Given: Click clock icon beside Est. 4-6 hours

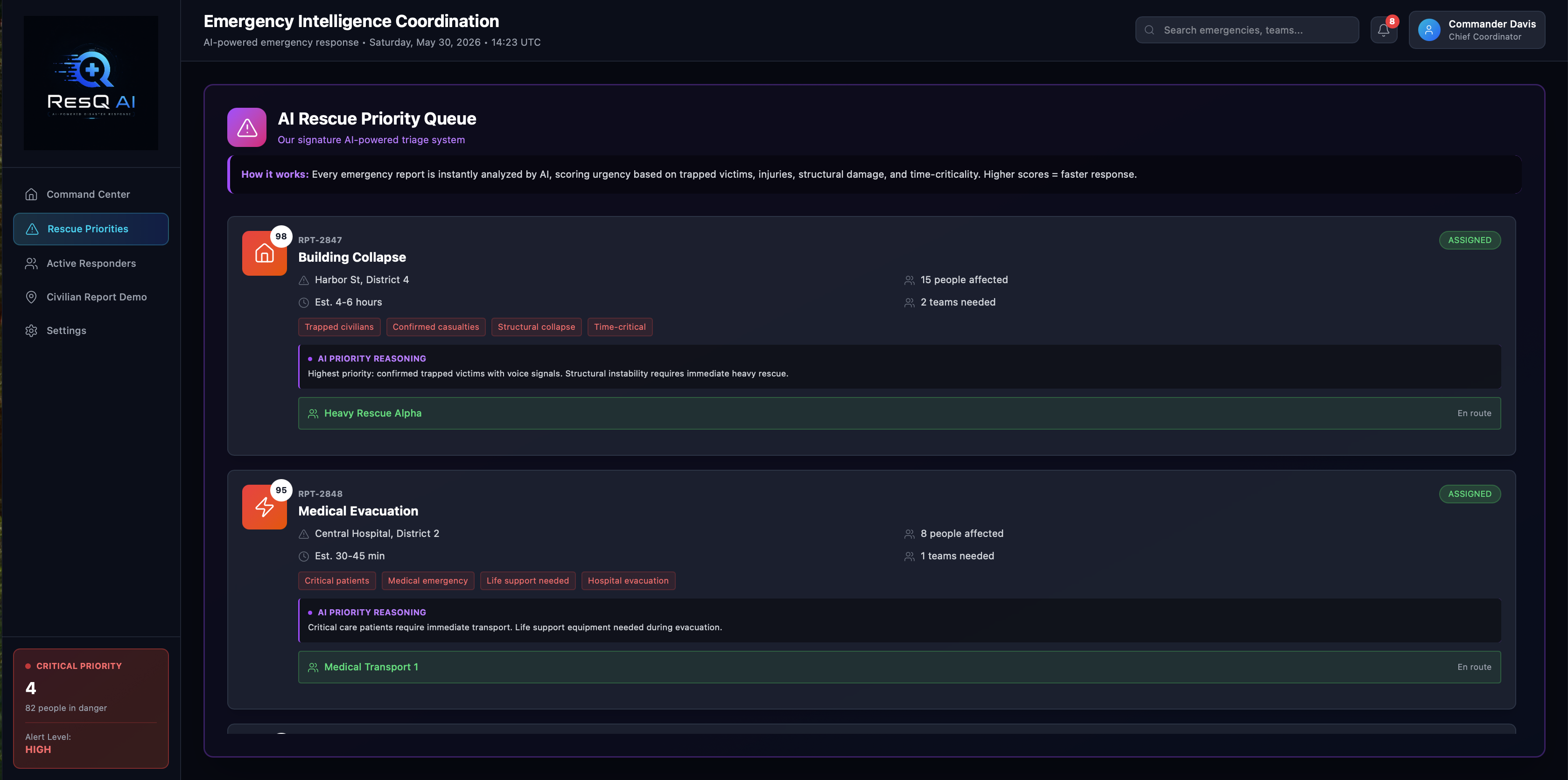Looking at the screenshot, I should coord(304,302).
